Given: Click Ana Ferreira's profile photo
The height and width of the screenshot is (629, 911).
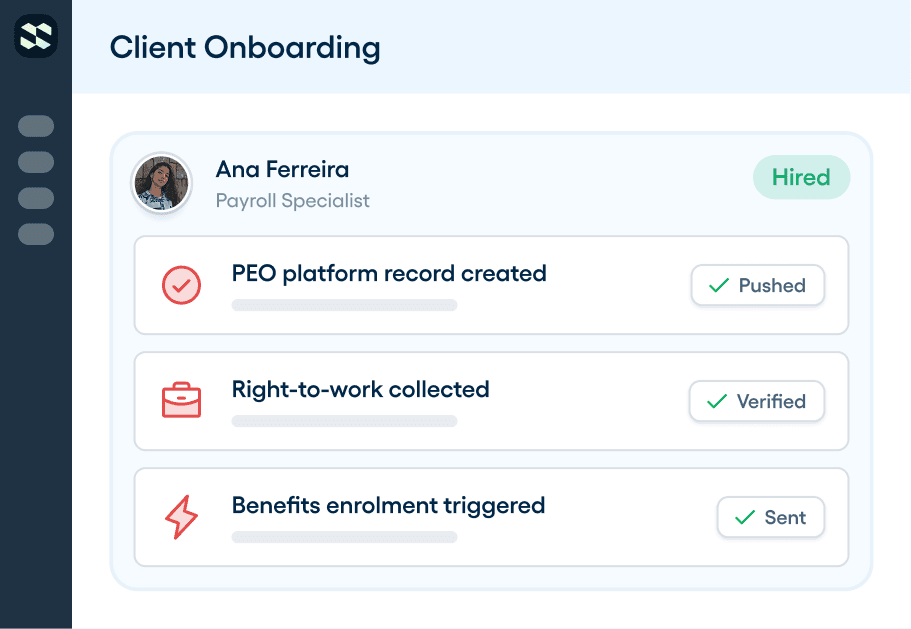Looking at the screenshot, I should pyautogui.click(x=162, y=183).
